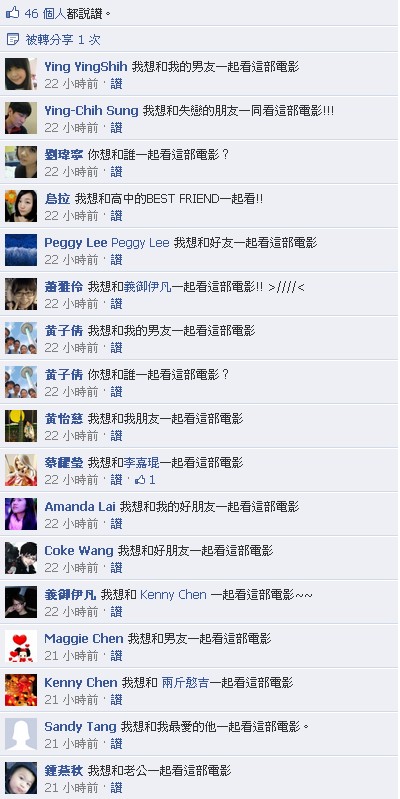Click Sandy Tang's default silhouette avatar
400x799 pixels.
(21, 734)
